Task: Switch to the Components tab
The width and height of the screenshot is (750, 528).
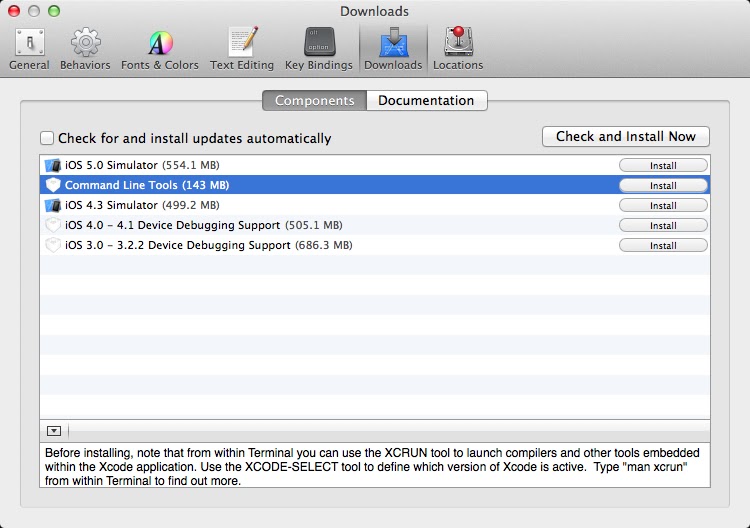Action: [314, 100]
